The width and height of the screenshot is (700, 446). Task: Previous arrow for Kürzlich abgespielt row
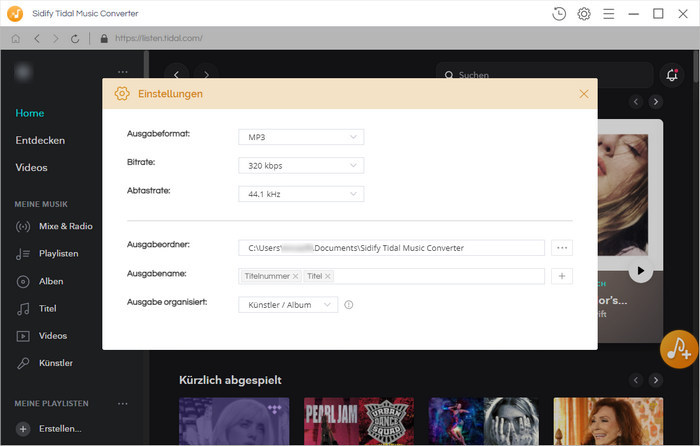(636, 380)
